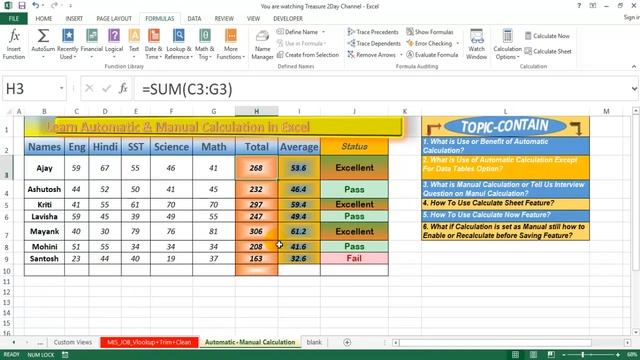Open Lookup & Reference functions
The height and width of the screenshot is (360, 640).
pyautogui.click(x=178, y=44)
